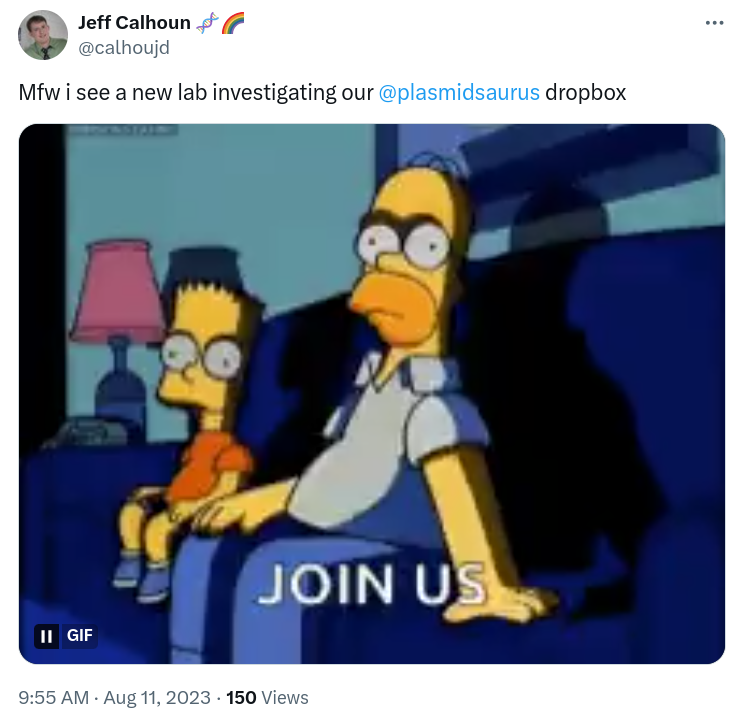Click the word dropbox in tweet text
This screenshot has width=744, height=721.
coord(586,92)
